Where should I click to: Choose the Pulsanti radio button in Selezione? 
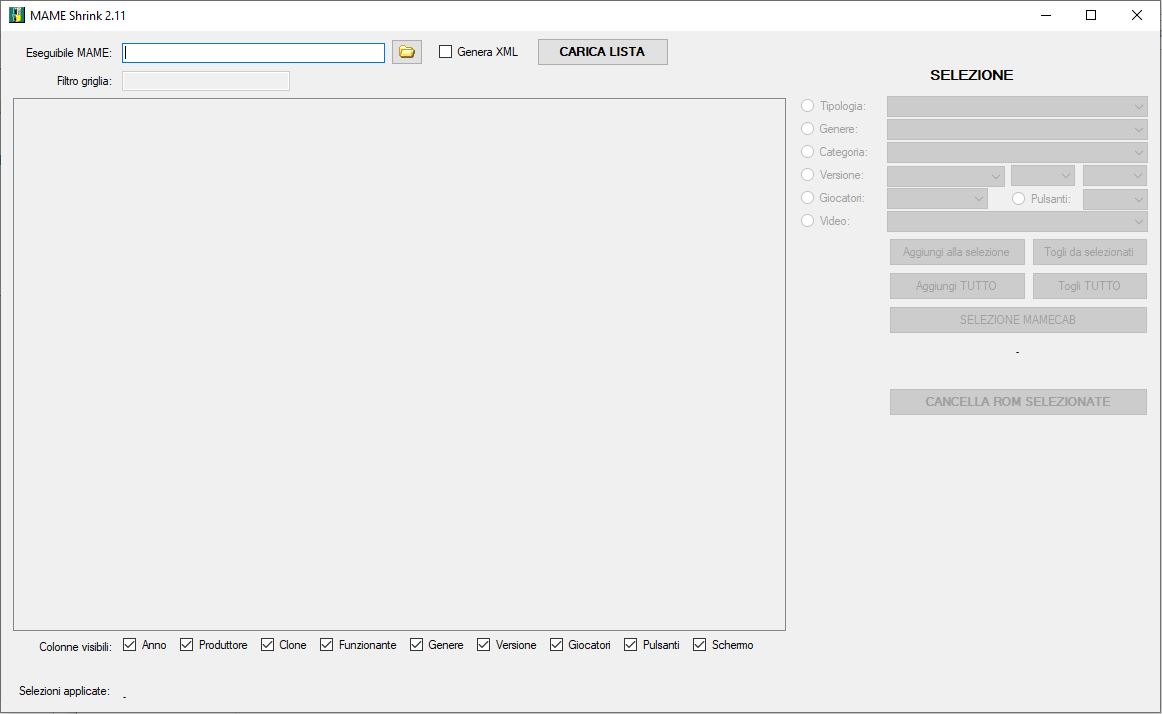pos(1019,199)
